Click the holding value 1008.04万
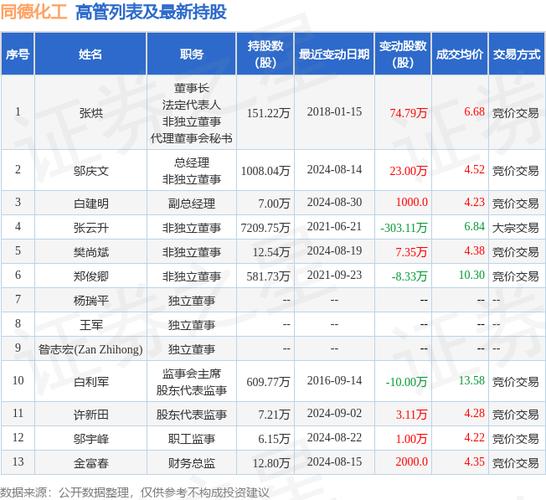 (x=265, y=171)
